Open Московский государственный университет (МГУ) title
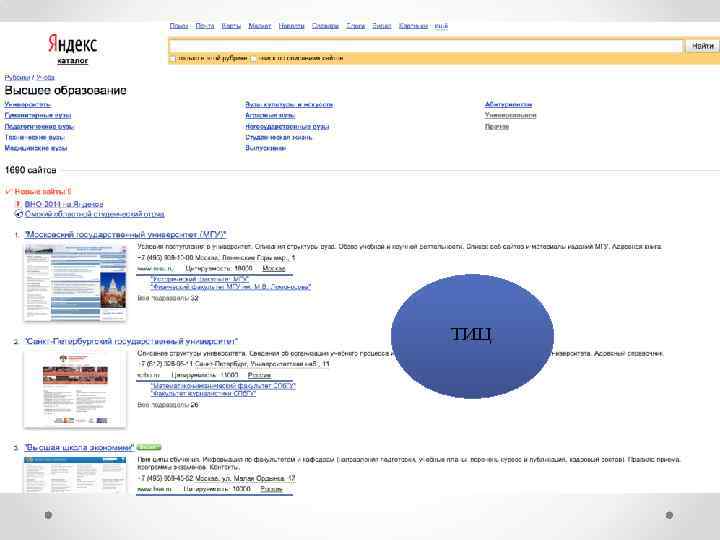 [125, 235]
